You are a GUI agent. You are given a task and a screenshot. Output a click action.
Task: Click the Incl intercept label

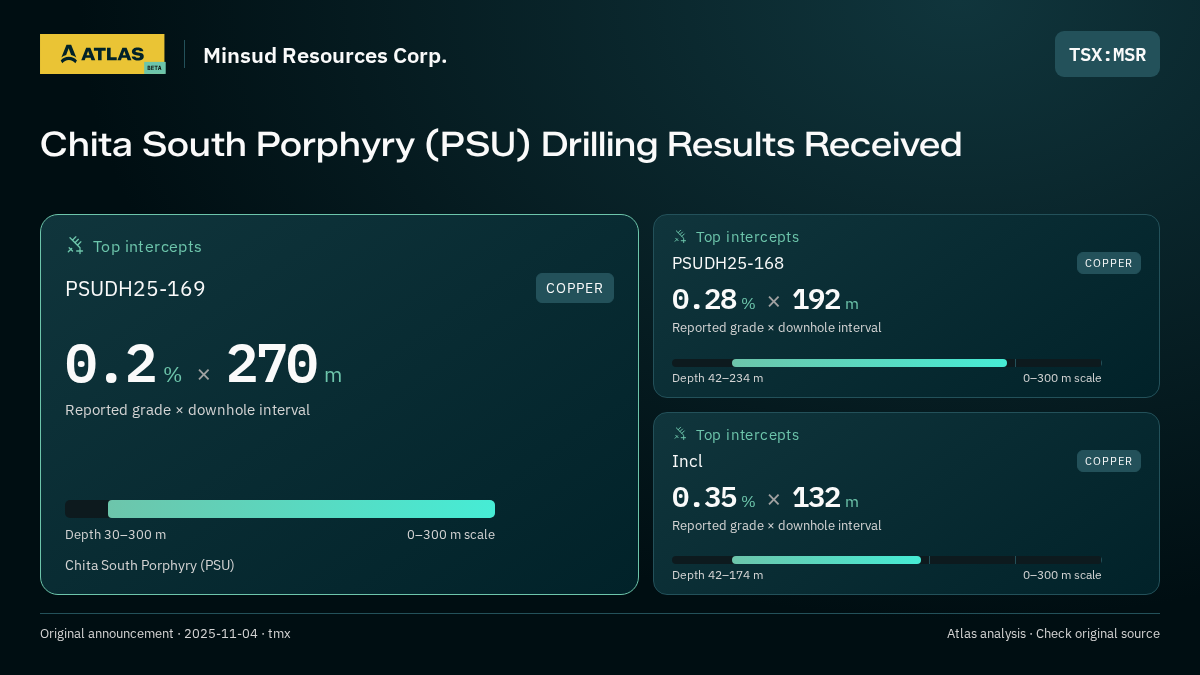687,461
